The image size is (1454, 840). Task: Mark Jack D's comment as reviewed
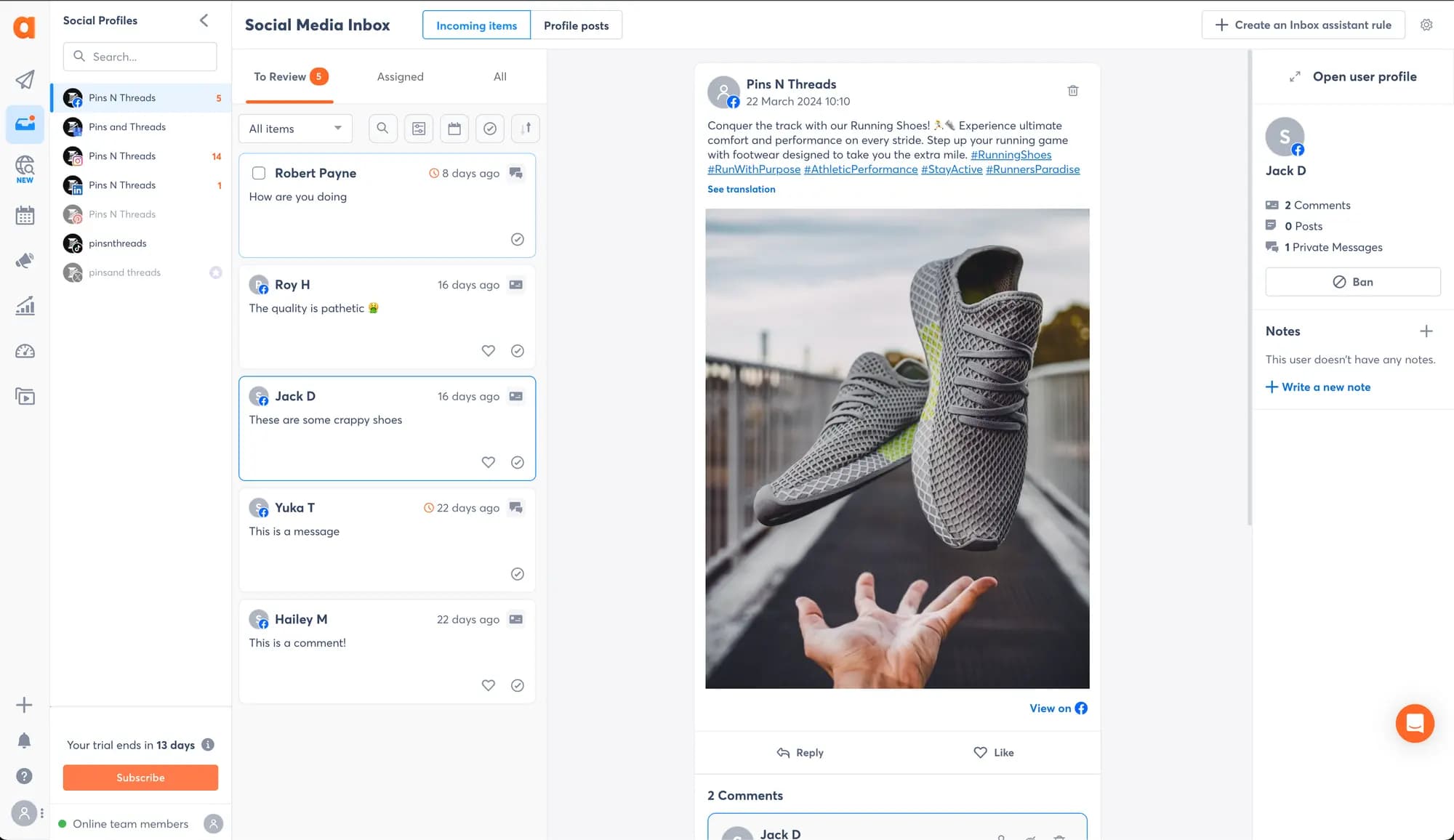coord(518,461)
